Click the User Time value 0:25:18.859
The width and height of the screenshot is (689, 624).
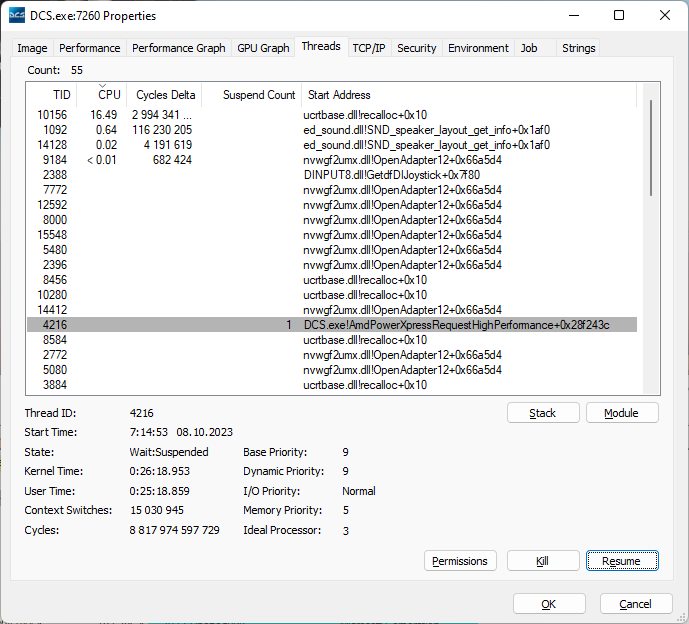tap(160, 491)
